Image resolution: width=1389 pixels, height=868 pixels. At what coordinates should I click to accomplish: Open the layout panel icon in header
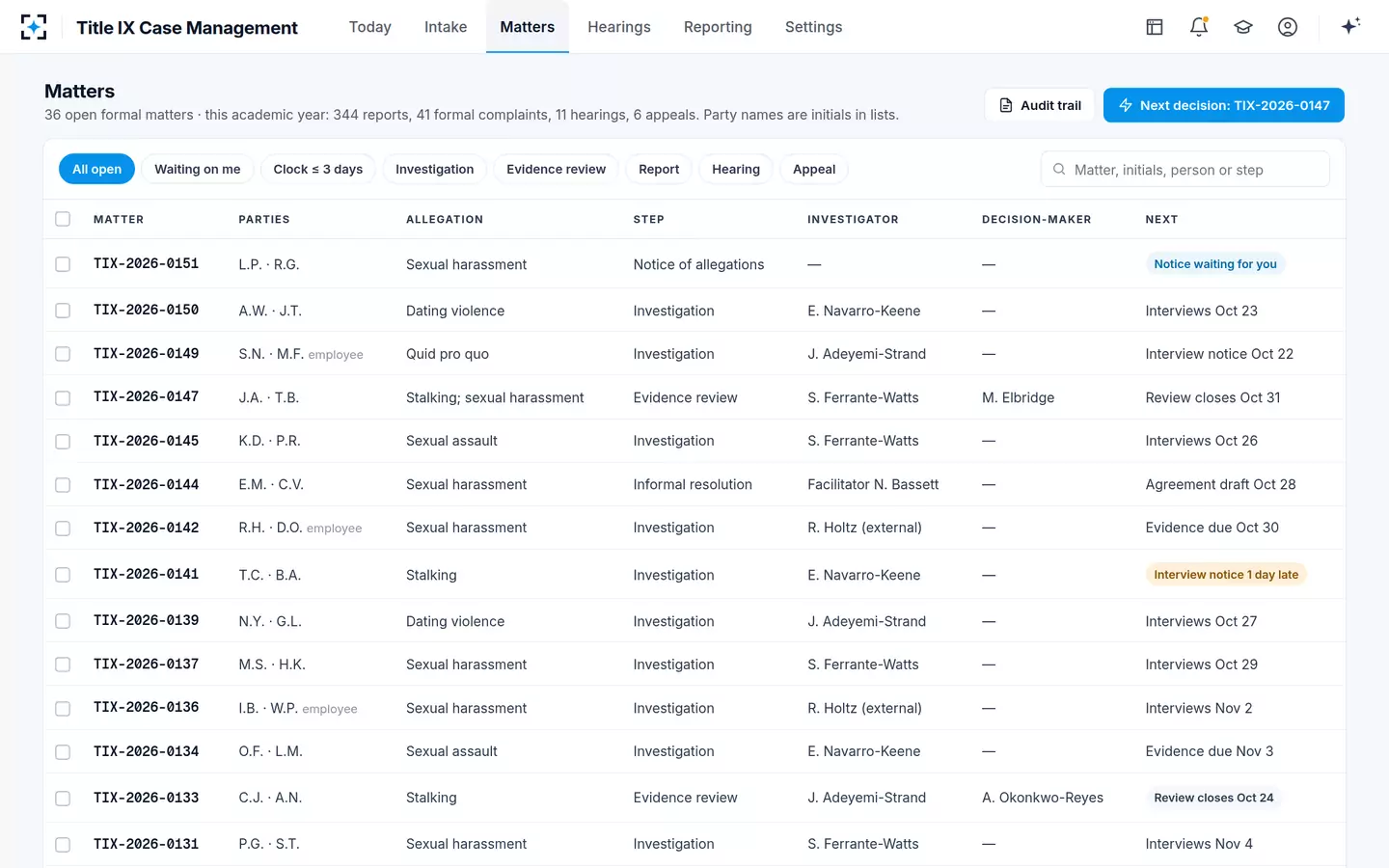point(1155,27)
